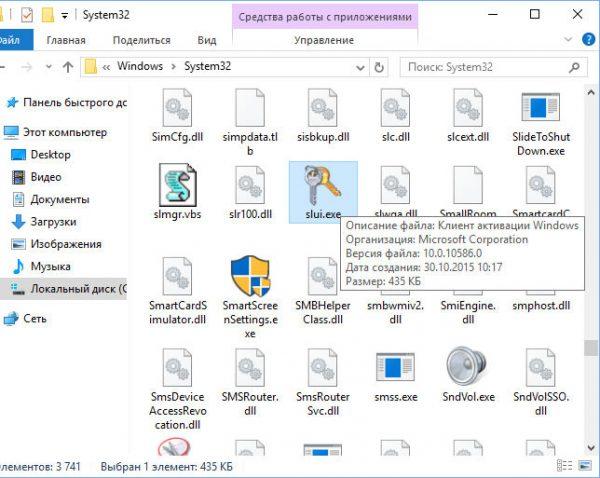Click the smphost.dll file name
600x478 pixels.
[541, 305]
